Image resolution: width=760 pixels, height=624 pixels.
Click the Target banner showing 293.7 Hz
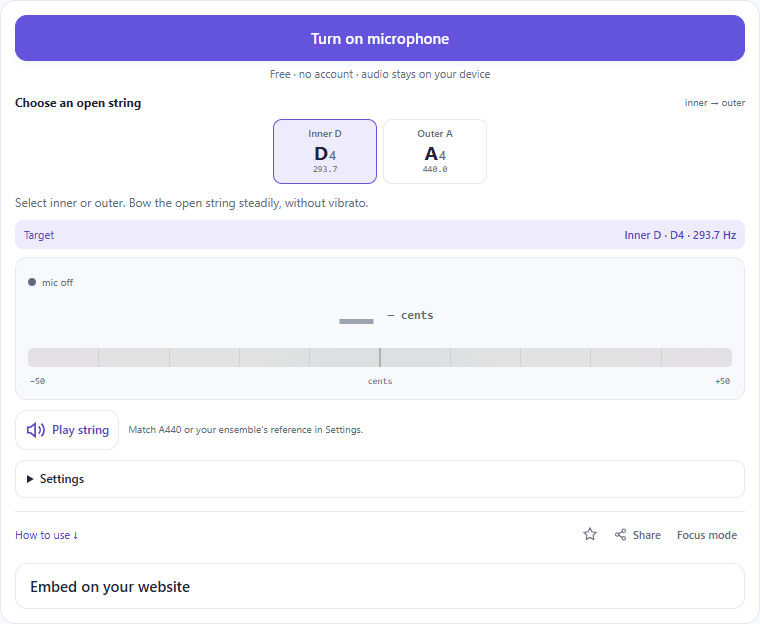[x=380, y=235]
